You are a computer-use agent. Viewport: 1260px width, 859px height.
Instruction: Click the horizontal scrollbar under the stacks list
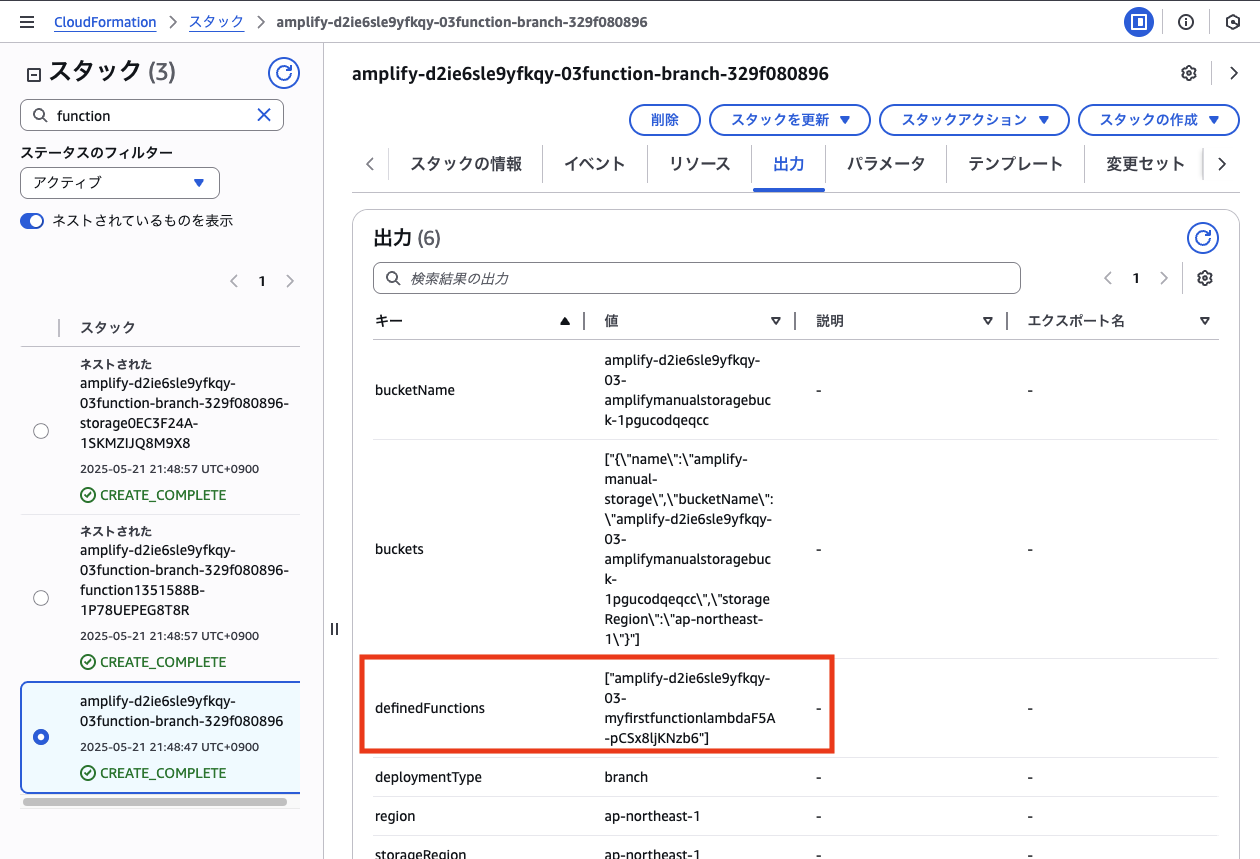154,801
